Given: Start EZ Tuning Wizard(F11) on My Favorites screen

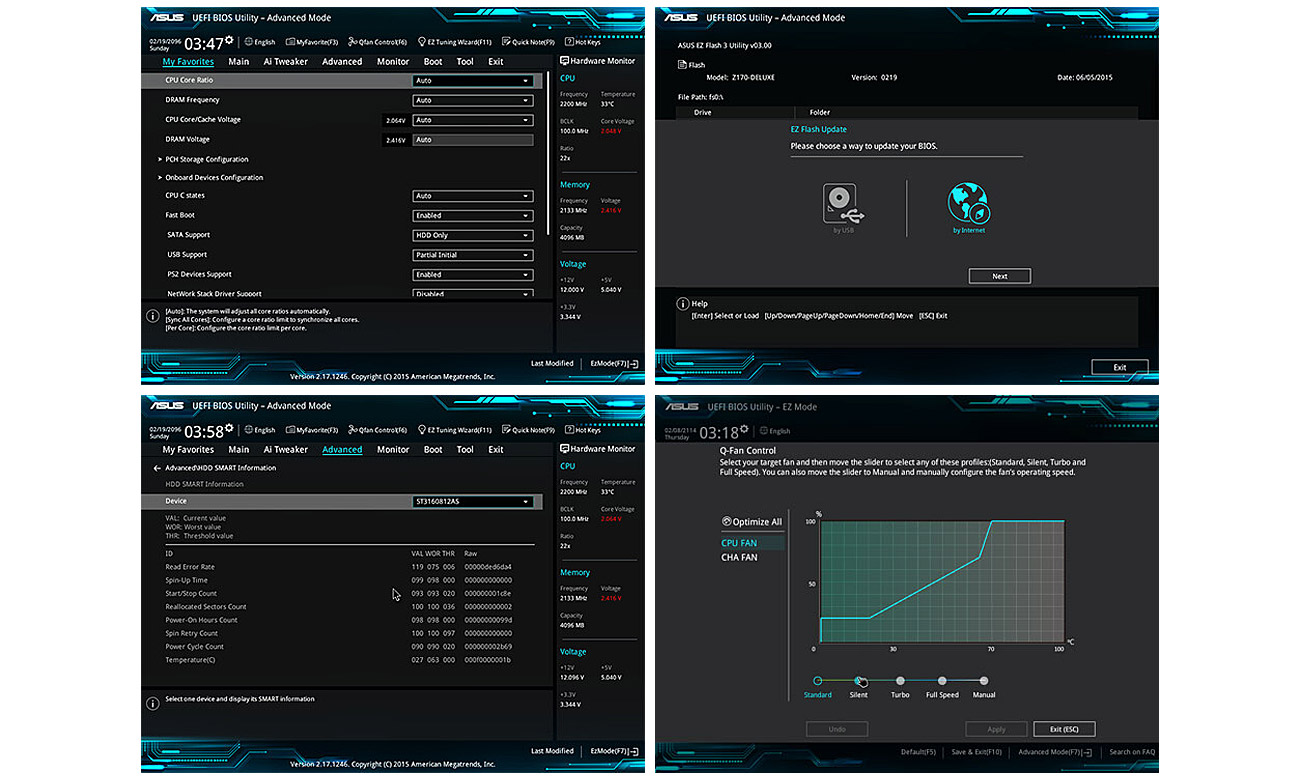Looking at the screenshot, I should pos(454,42).
